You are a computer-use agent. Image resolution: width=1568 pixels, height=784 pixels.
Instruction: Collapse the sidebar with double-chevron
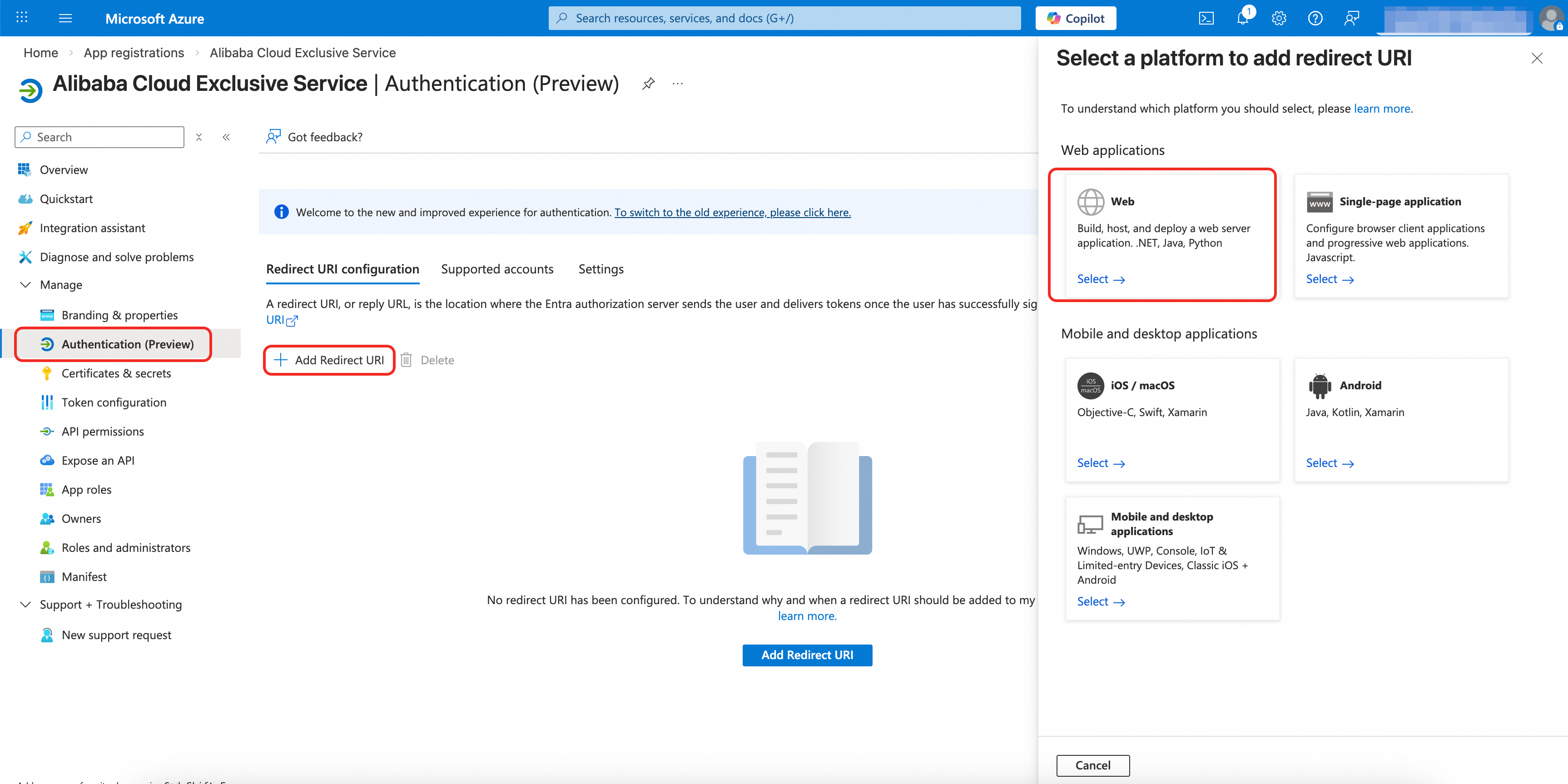(x=227, y=137)
